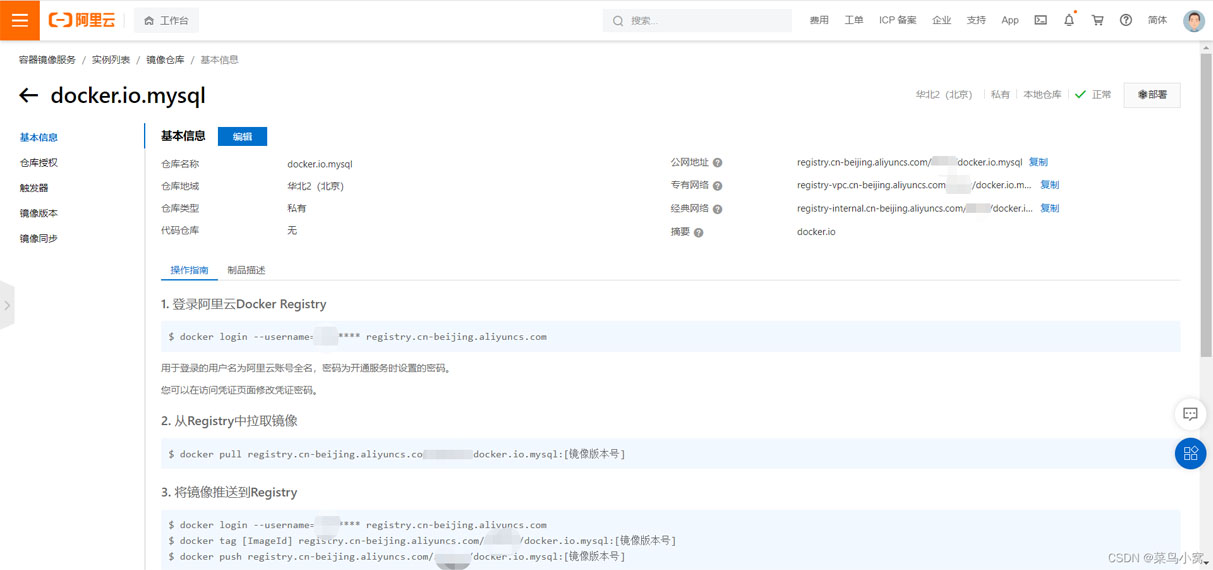Go to 容器镜像服务 breadcrumb
1213x570 pixels.
coord(47,60)
